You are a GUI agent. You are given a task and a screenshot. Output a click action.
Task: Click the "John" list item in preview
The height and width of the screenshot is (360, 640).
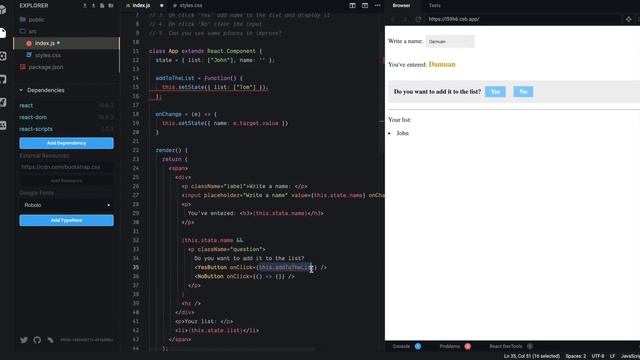coord(402,133)
